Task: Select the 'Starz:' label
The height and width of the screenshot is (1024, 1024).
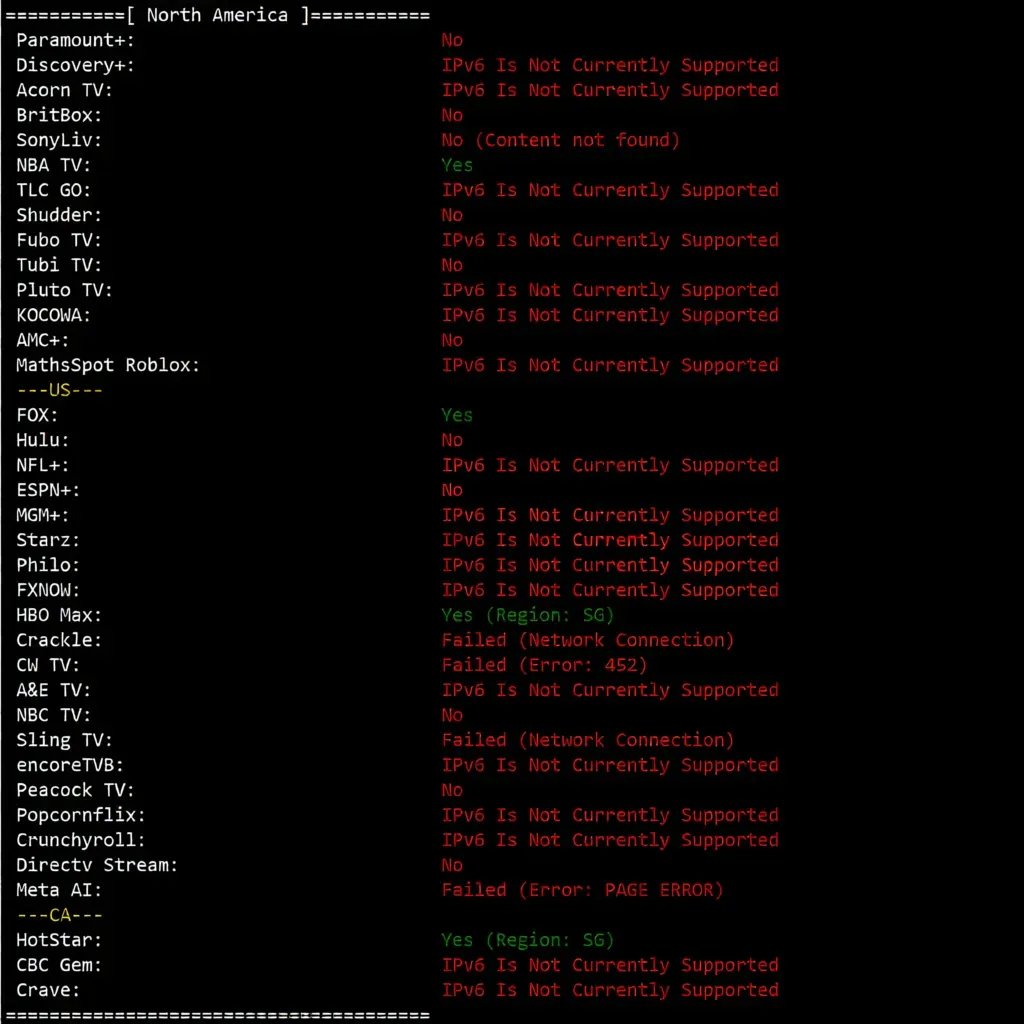Action: pos(48,540)
